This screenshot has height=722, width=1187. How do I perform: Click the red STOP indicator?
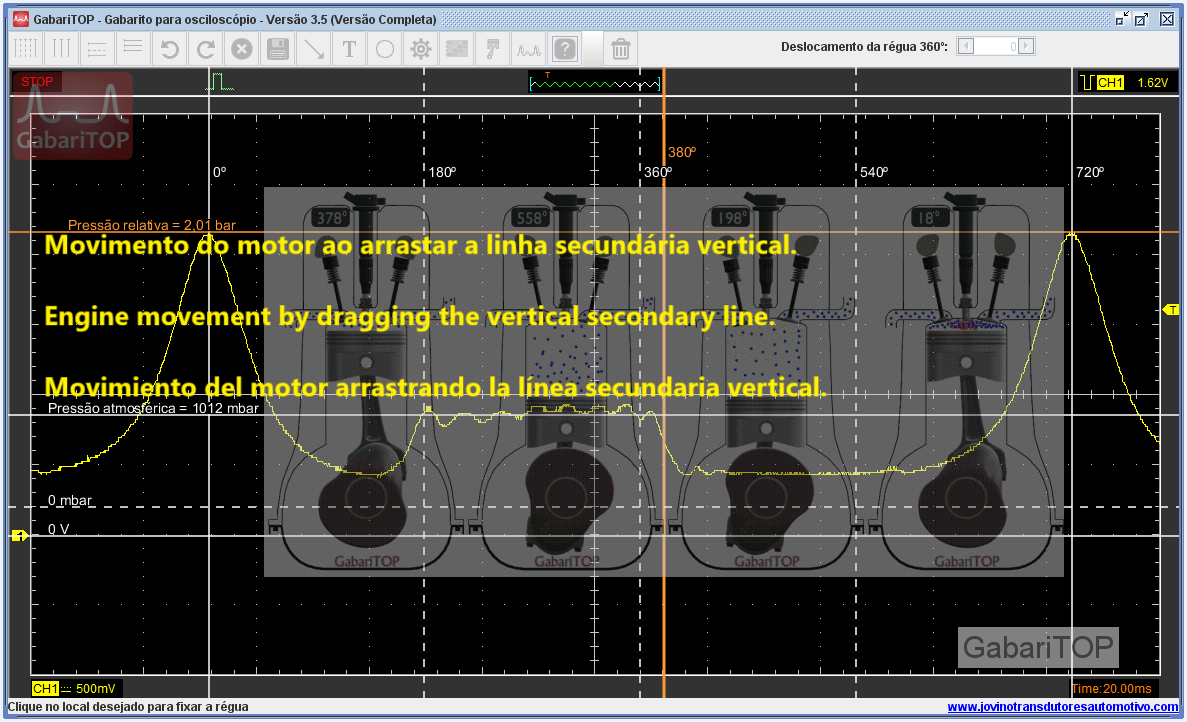[37, 82]
